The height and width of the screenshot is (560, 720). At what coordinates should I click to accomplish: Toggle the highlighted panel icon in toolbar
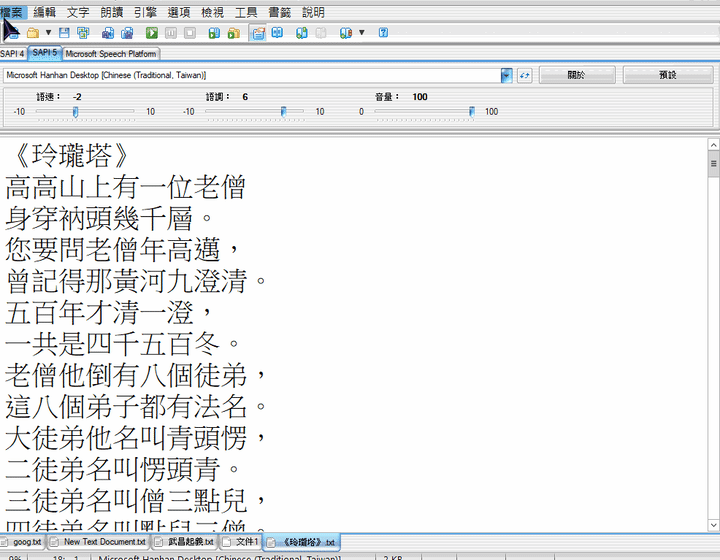(x=258, y=33)
